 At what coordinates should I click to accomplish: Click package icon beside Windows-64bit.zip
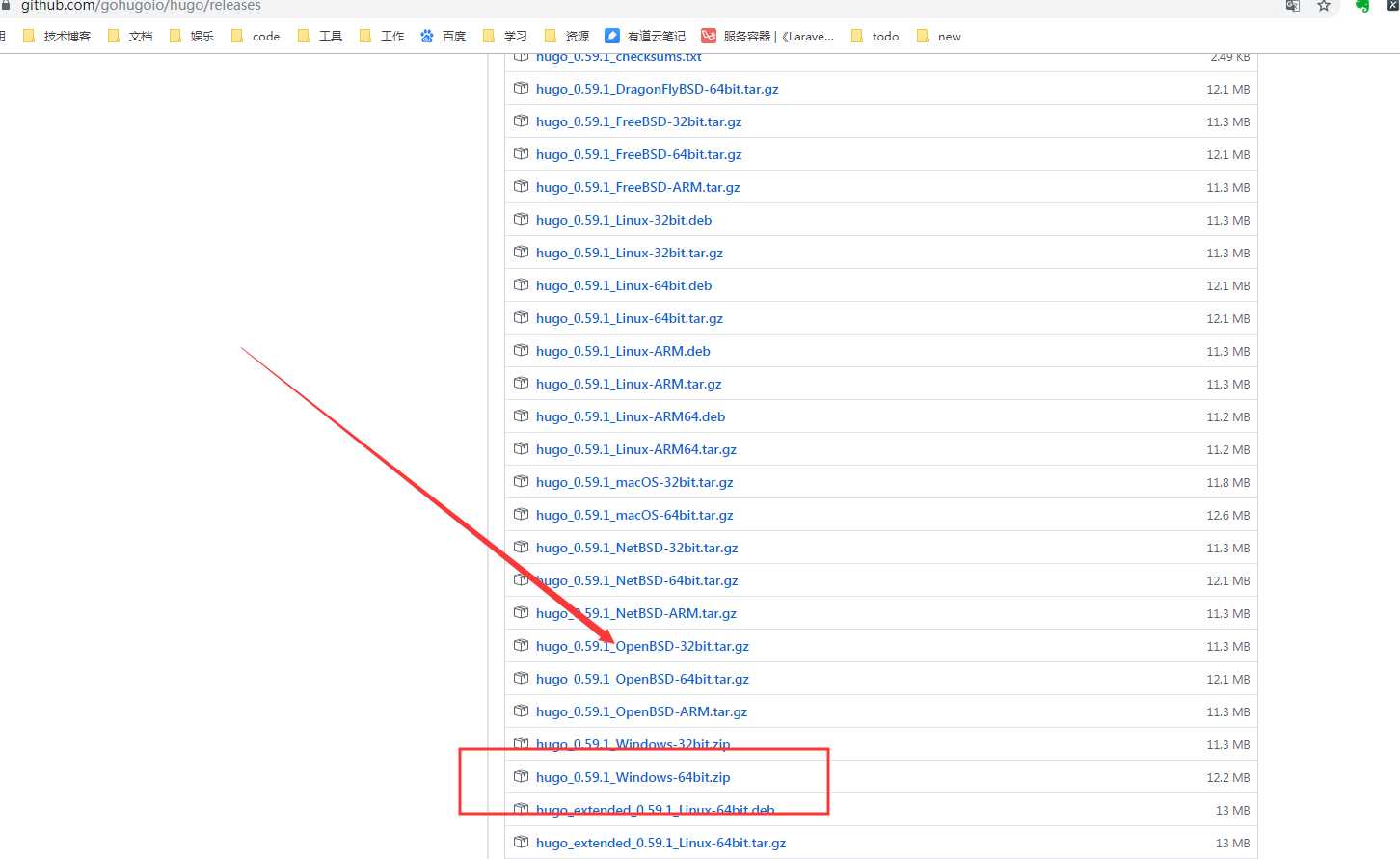click(522, 776)
